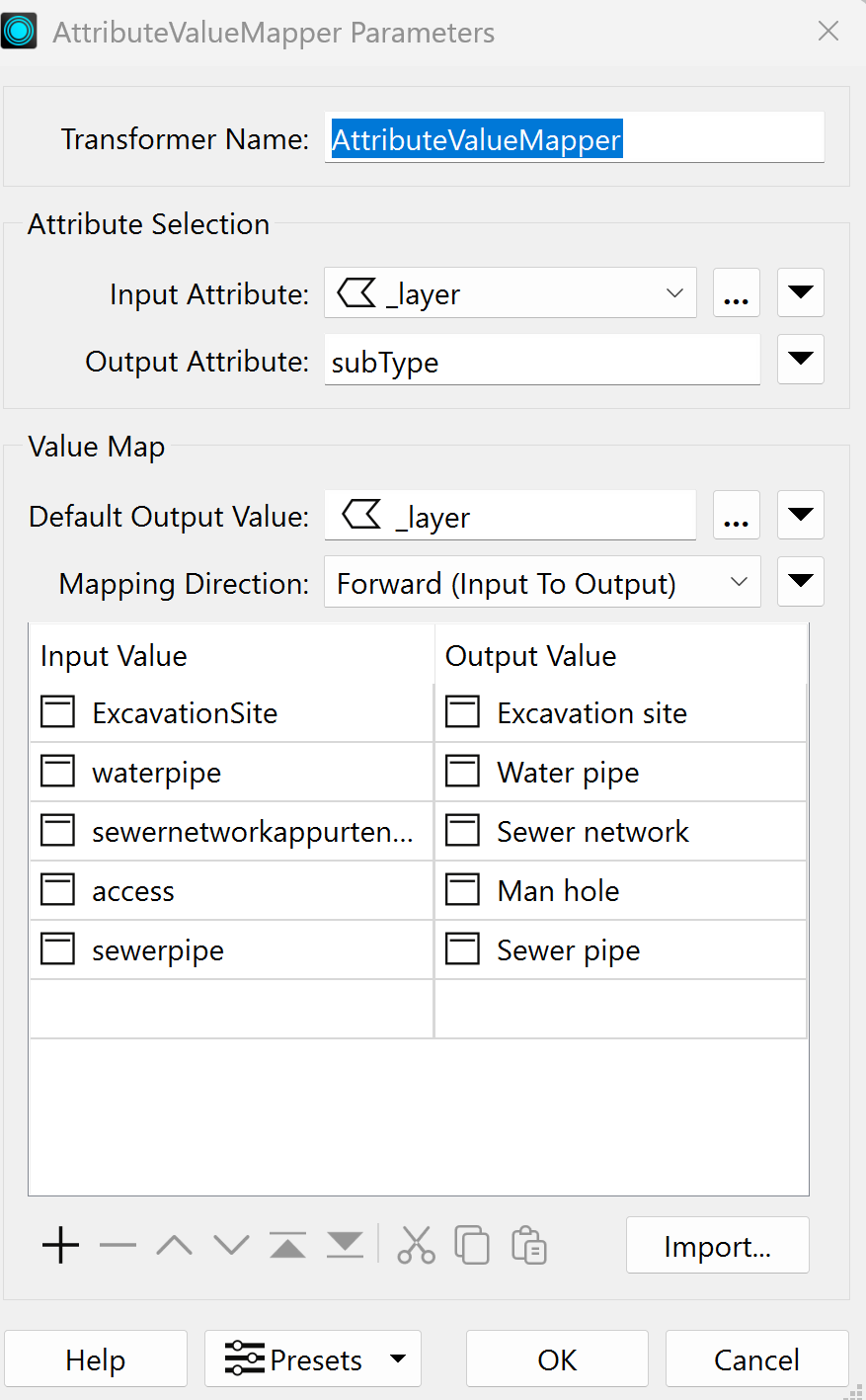The image size is (866, 1400).
Task: Click the Default Output Value ellipsis button
Action: 737,515
